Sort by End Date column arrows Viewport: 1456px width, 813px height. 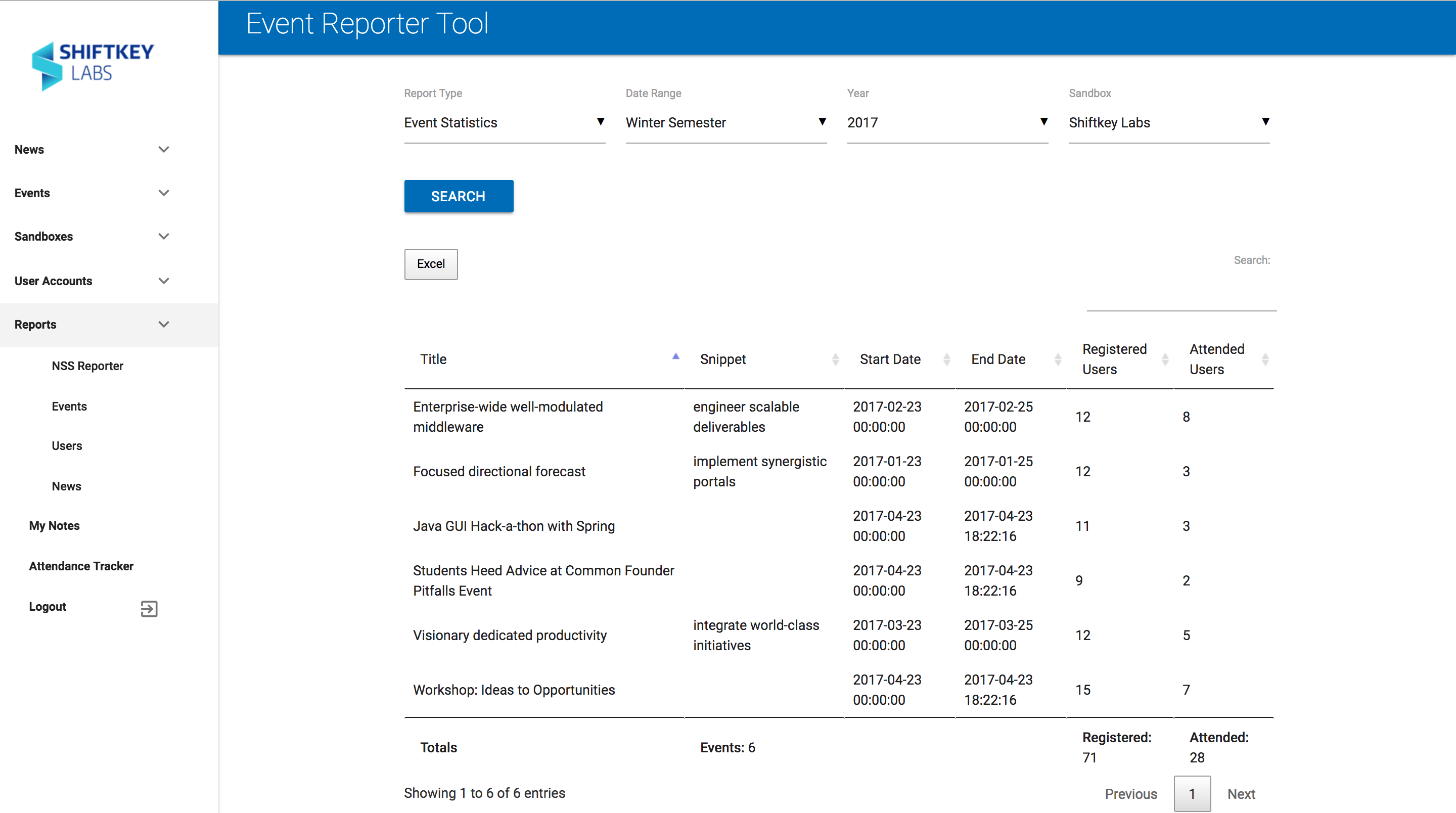click(1058, 359)
